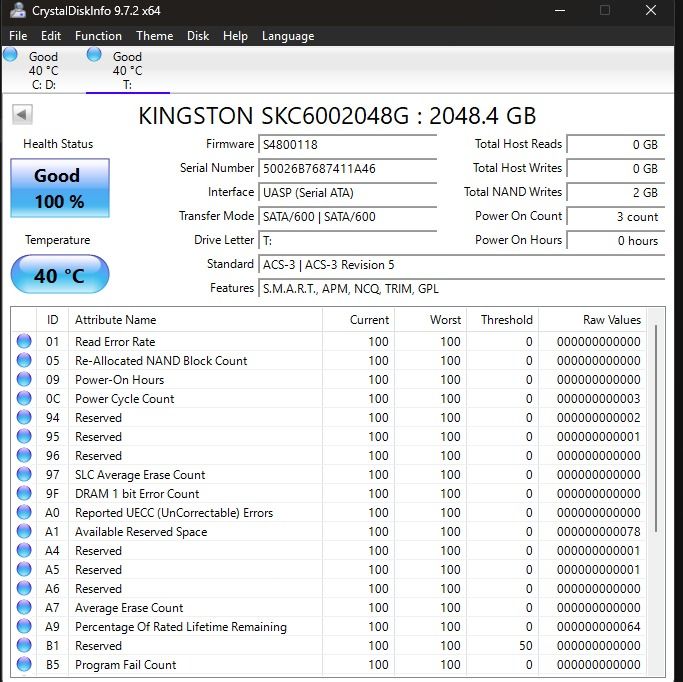Click status orb of Power-On Hours row

(x=24, y=379)
